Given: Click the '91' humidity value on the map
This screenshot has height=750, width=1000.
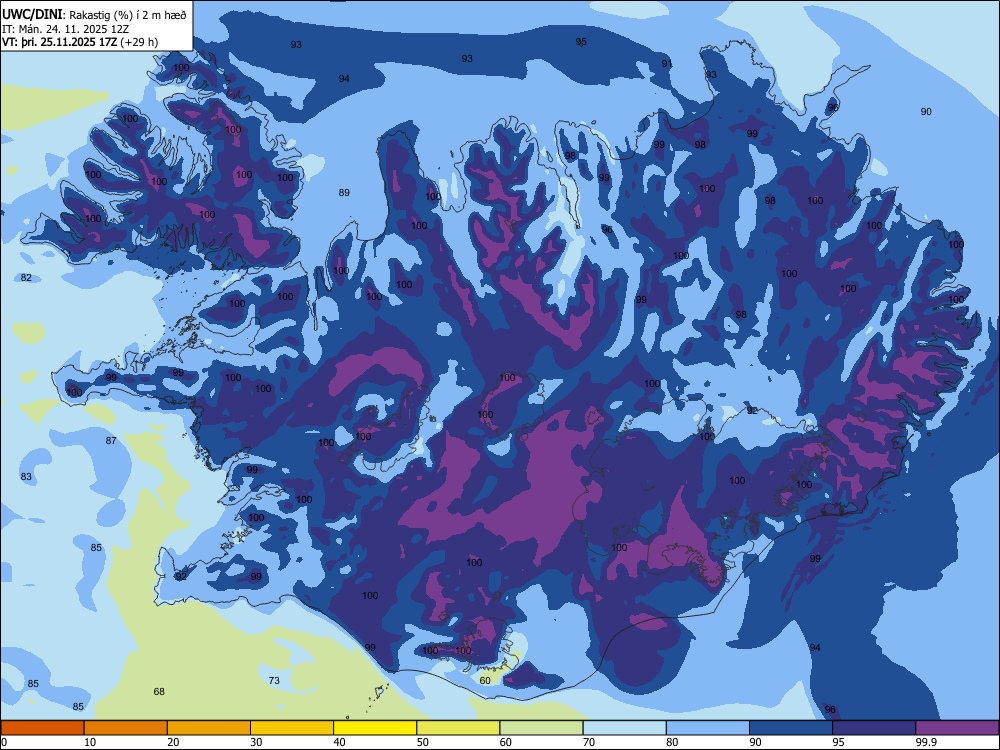Looking at the screenshot, I should coord(667,64).
